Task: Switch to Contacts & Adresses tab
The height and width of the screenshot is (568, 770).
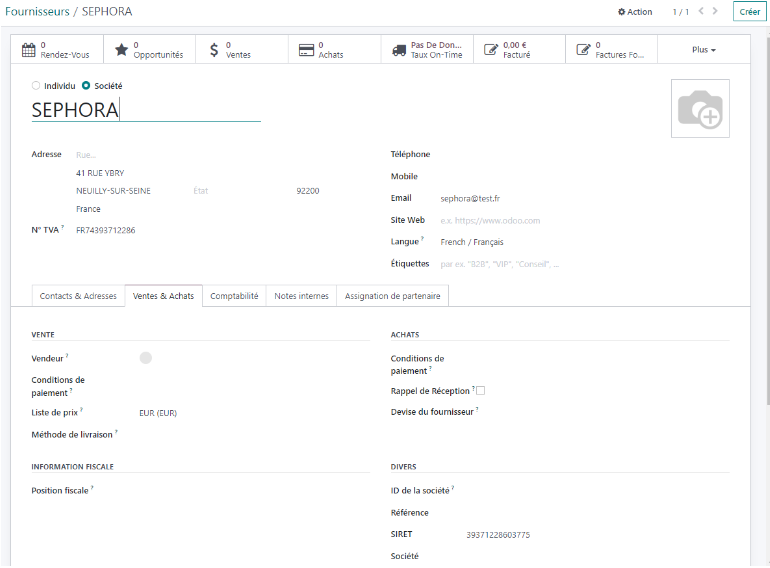Action: tap(78, 296)
